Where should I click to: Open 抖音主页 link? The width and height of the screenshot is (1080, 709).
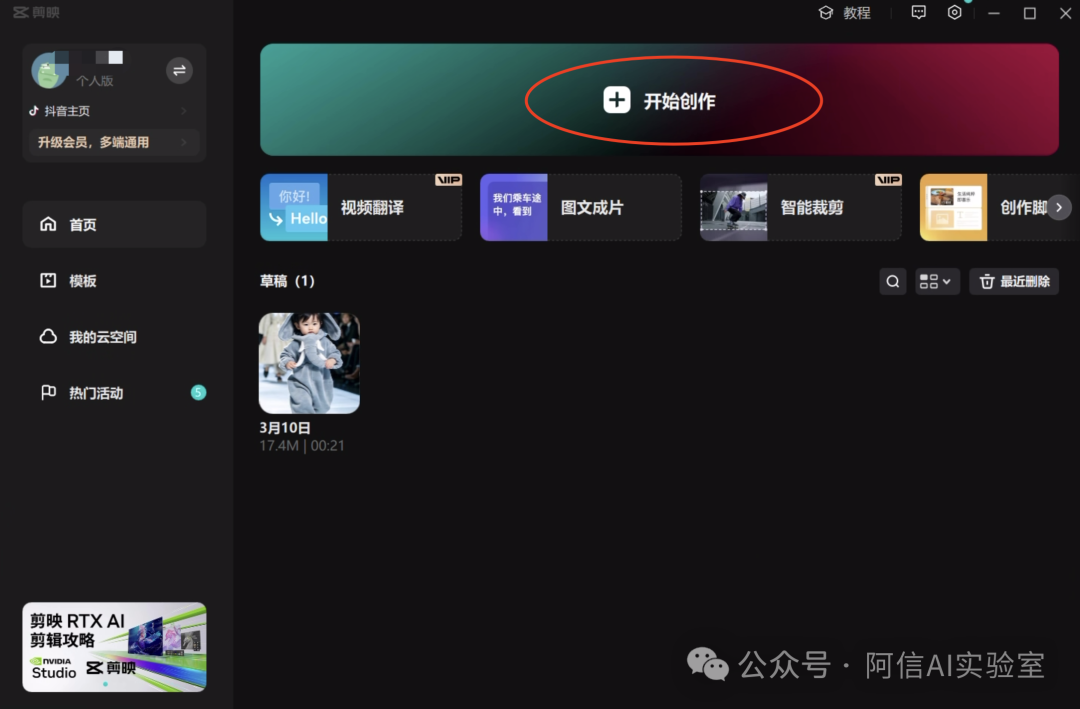(x=108, y=111)
